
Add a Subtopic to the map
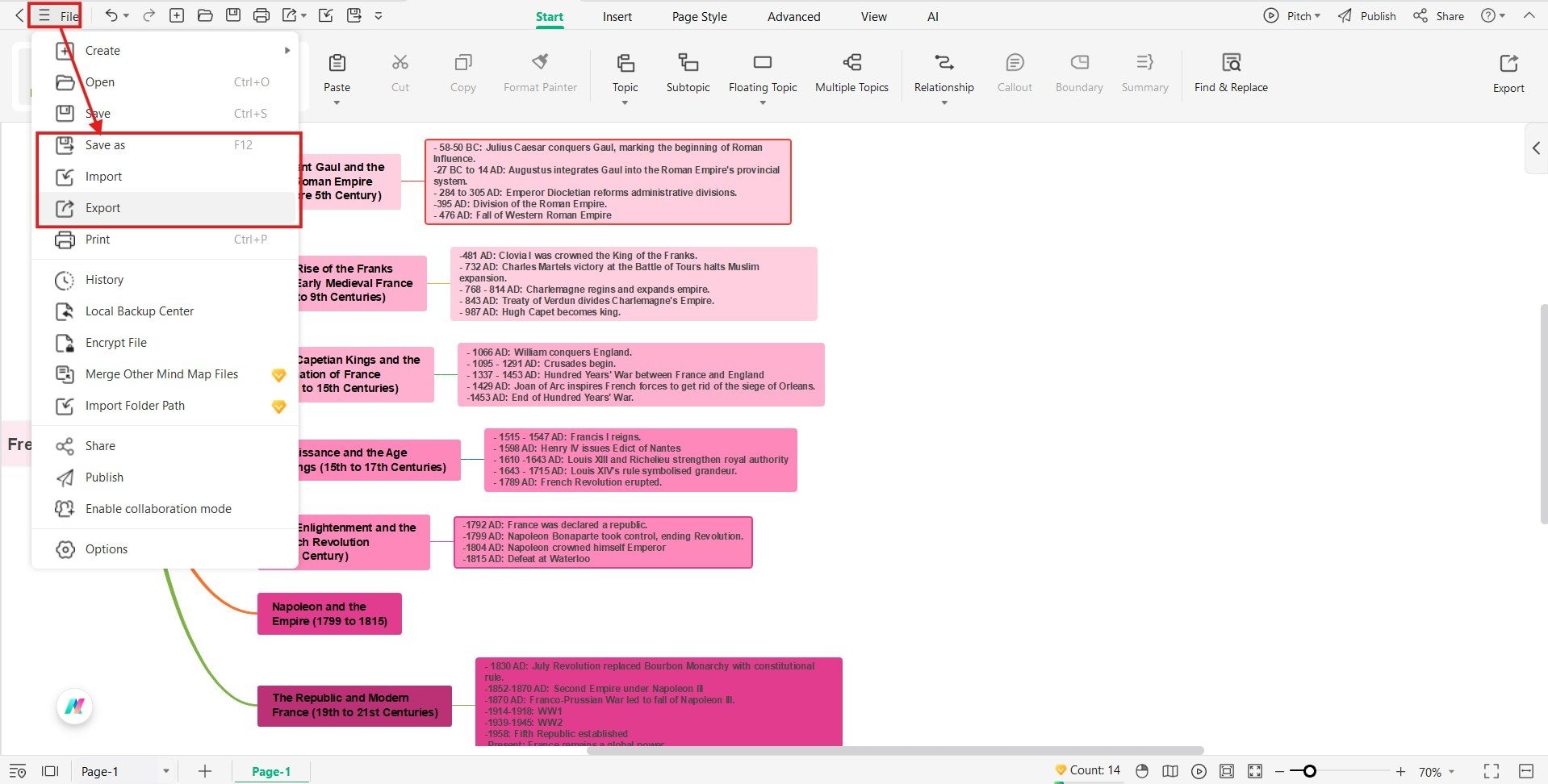pos(687,73)
